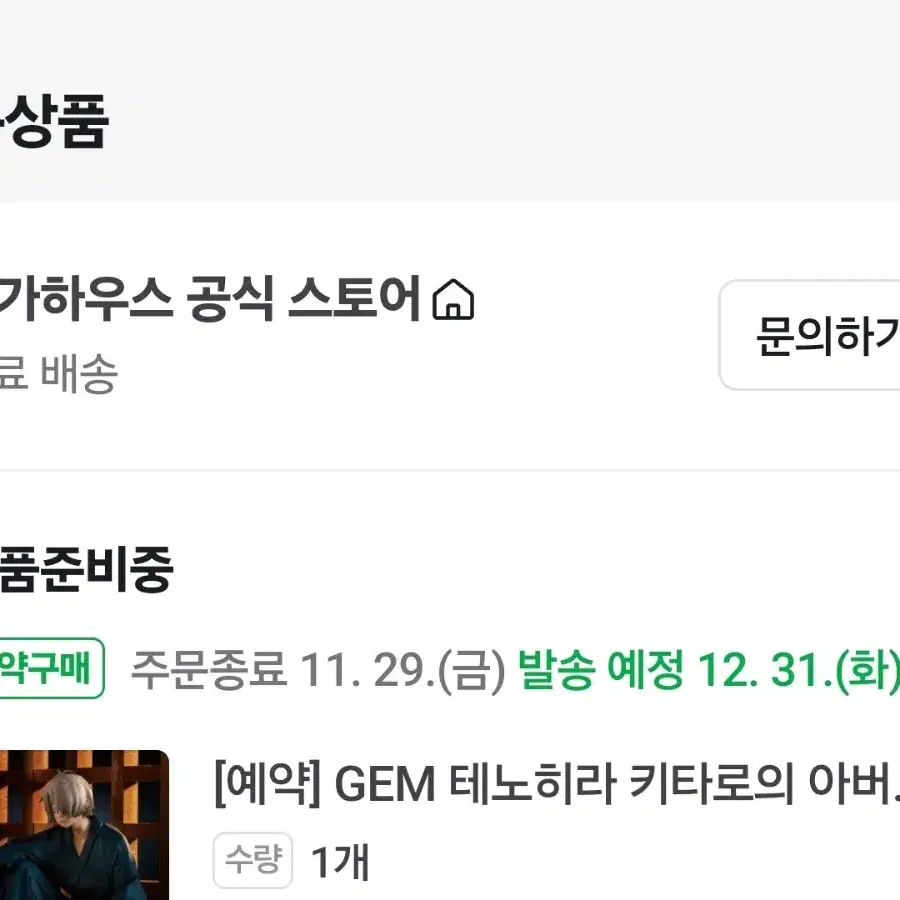Tap the green 발송 예정 shipping text
900x900 pixels.
[601, 669]
